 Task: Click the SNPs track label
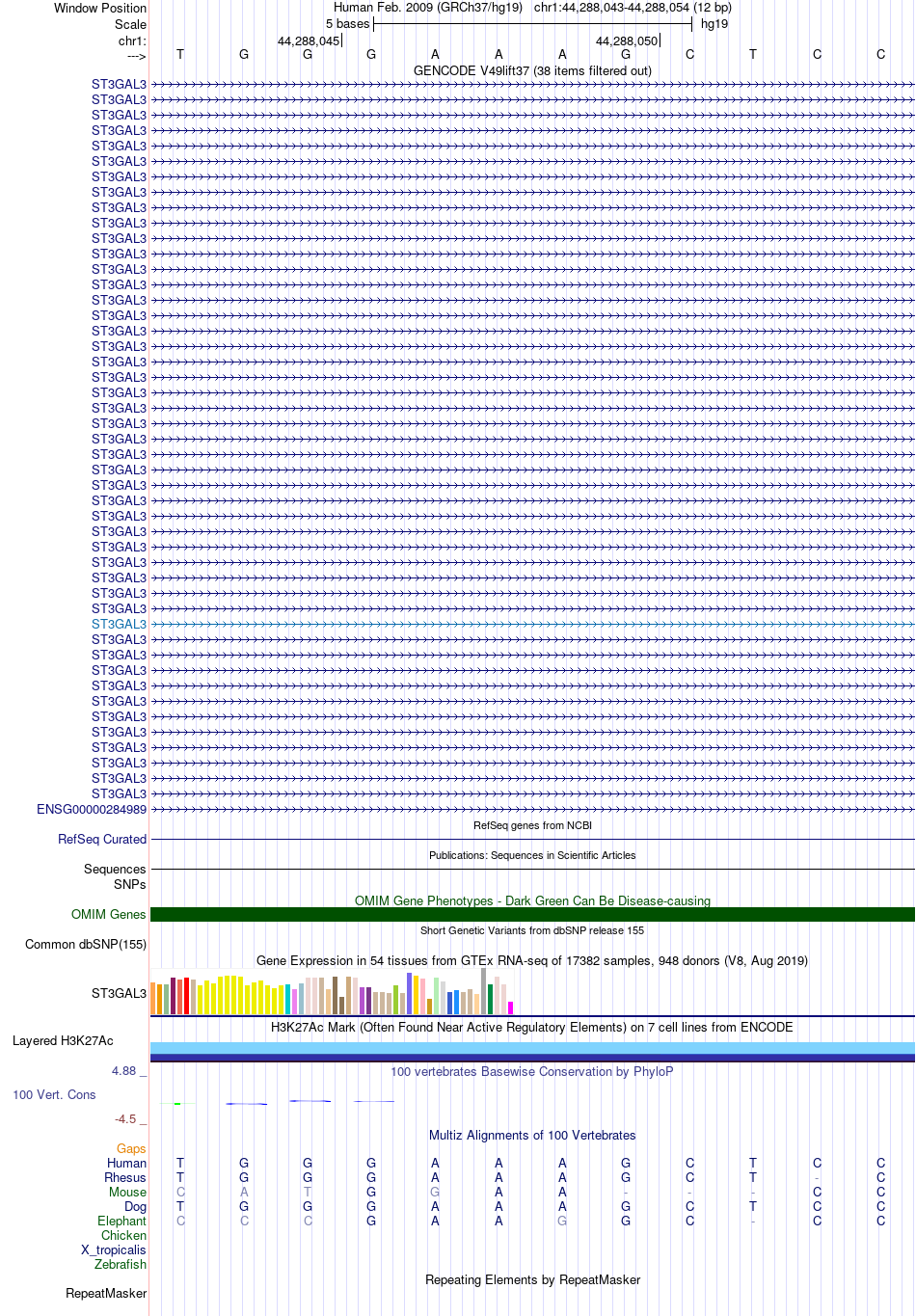point(130,884)
